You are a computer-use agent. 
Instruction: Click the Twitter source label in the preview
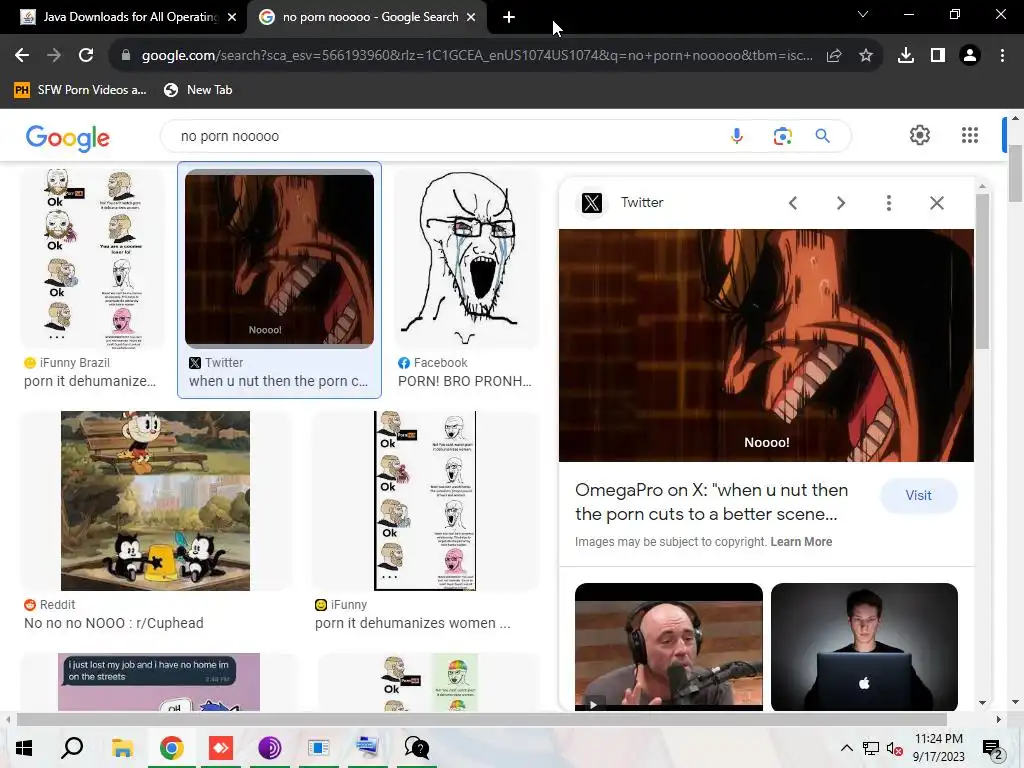click(642, 202)
